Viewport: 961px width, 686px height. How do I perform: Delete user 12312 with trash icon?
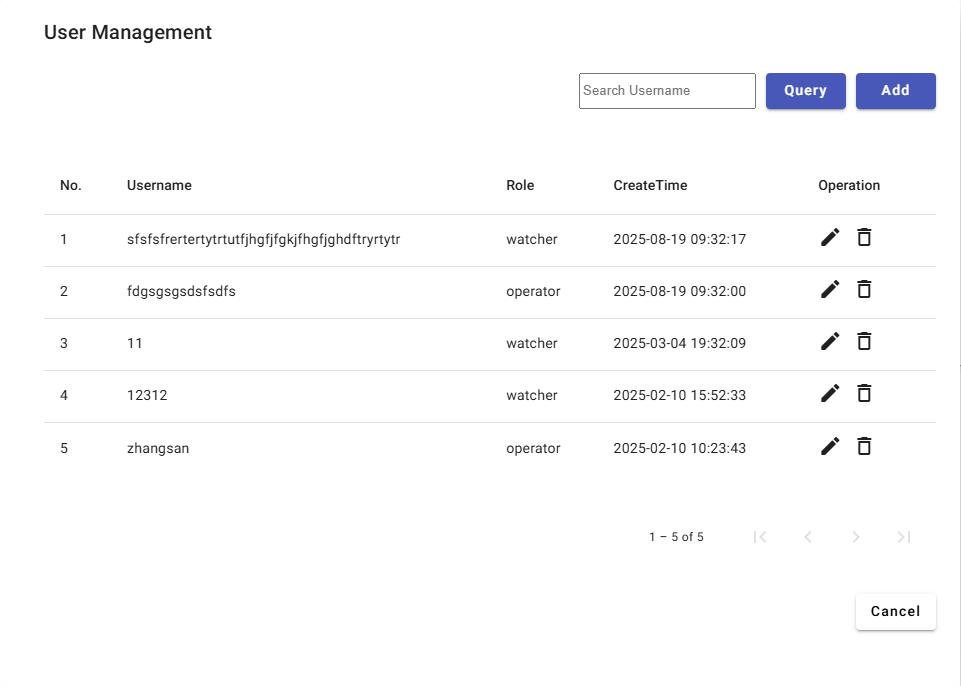864,393
